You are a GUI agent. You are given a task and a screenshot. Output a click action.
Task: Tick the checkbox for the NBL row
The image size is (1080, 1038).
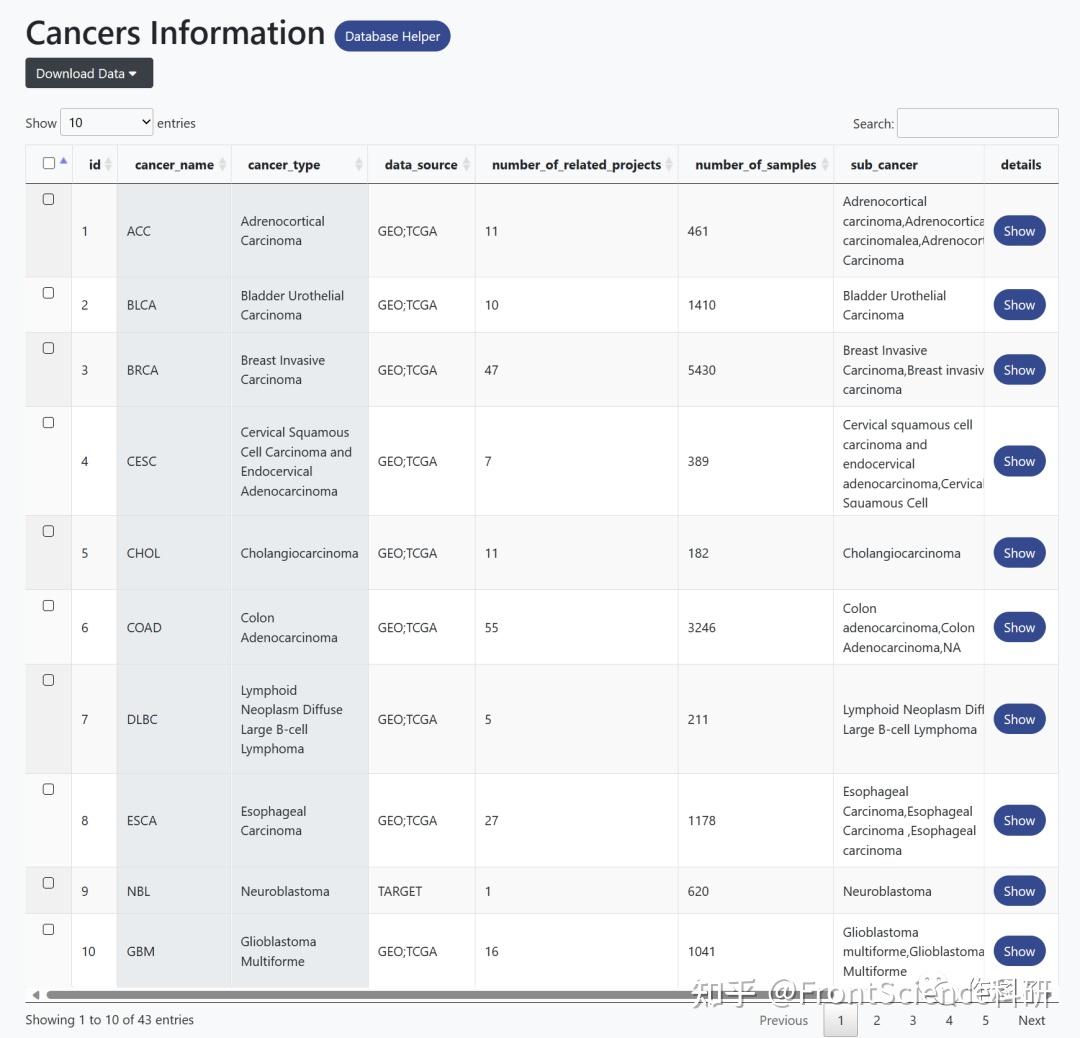tap(48, 883)
